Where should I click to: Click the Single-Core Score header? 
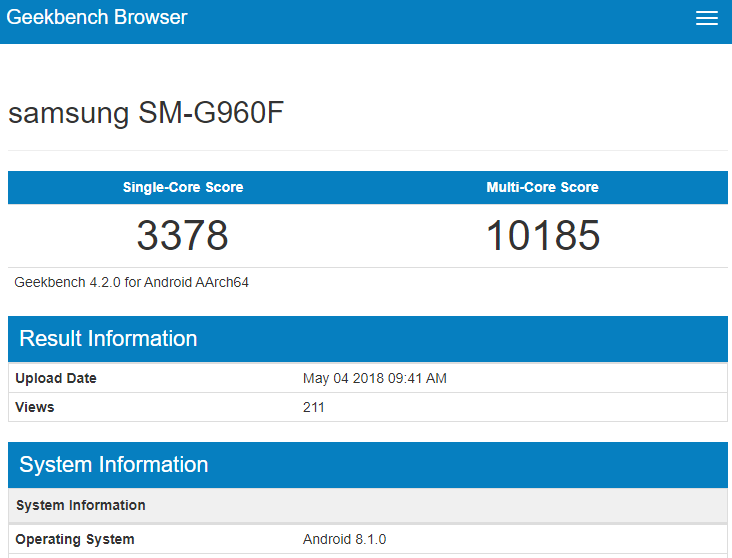point(183,187)
